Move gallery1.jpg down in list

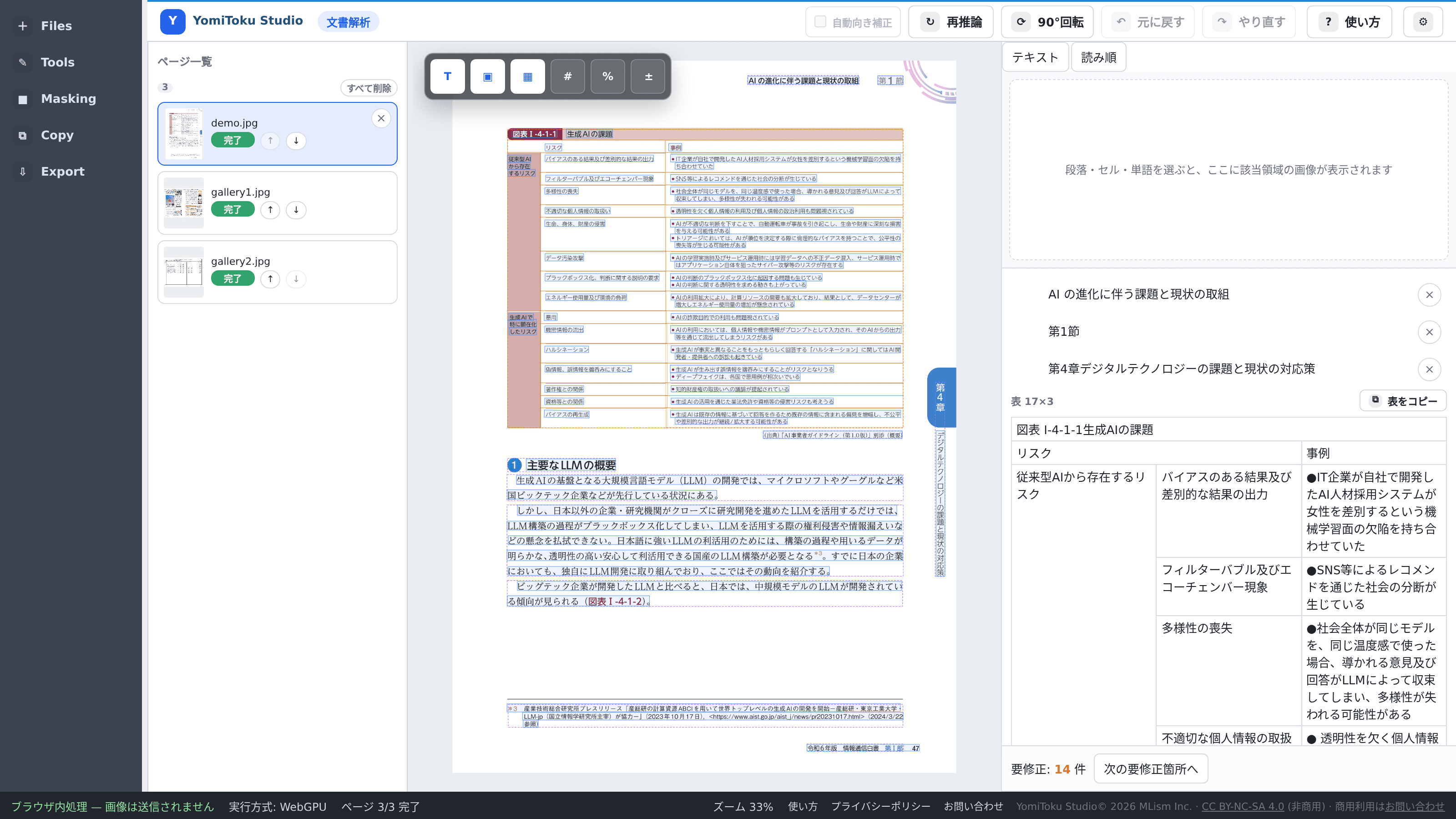coord(296,210)
